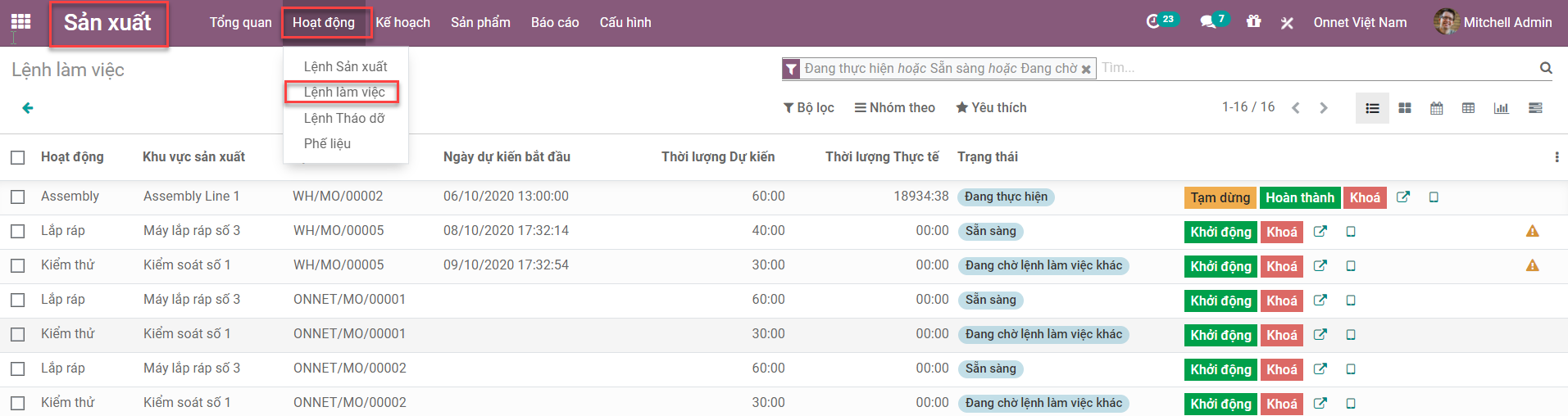Click Tạm dừng button on Assembly row
The image size is (1568, 416).
coord(1220,197)
